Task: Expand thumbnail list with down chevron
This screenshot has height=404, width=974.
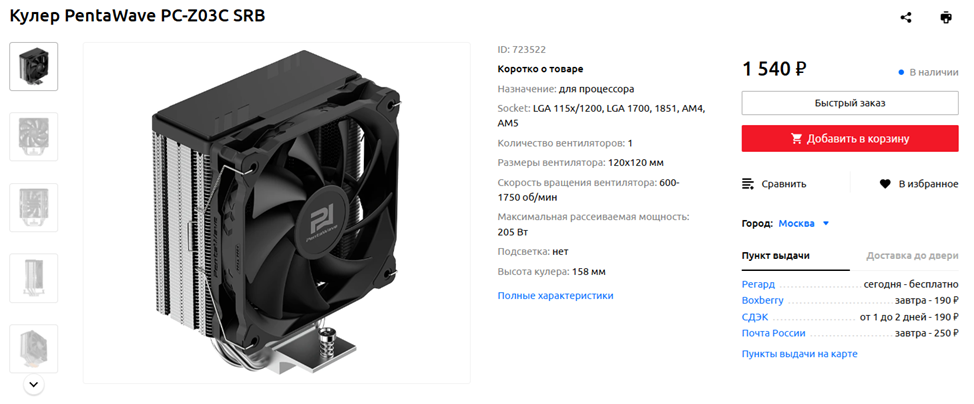Action: pyautogui.click(x=34, y=385)
